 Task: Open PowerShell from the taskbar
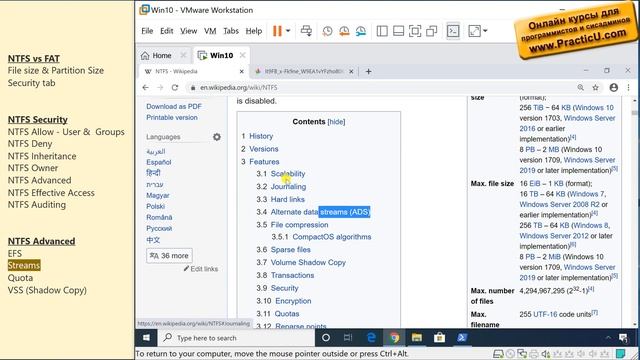pyautogui.click(x=462, y=338)
